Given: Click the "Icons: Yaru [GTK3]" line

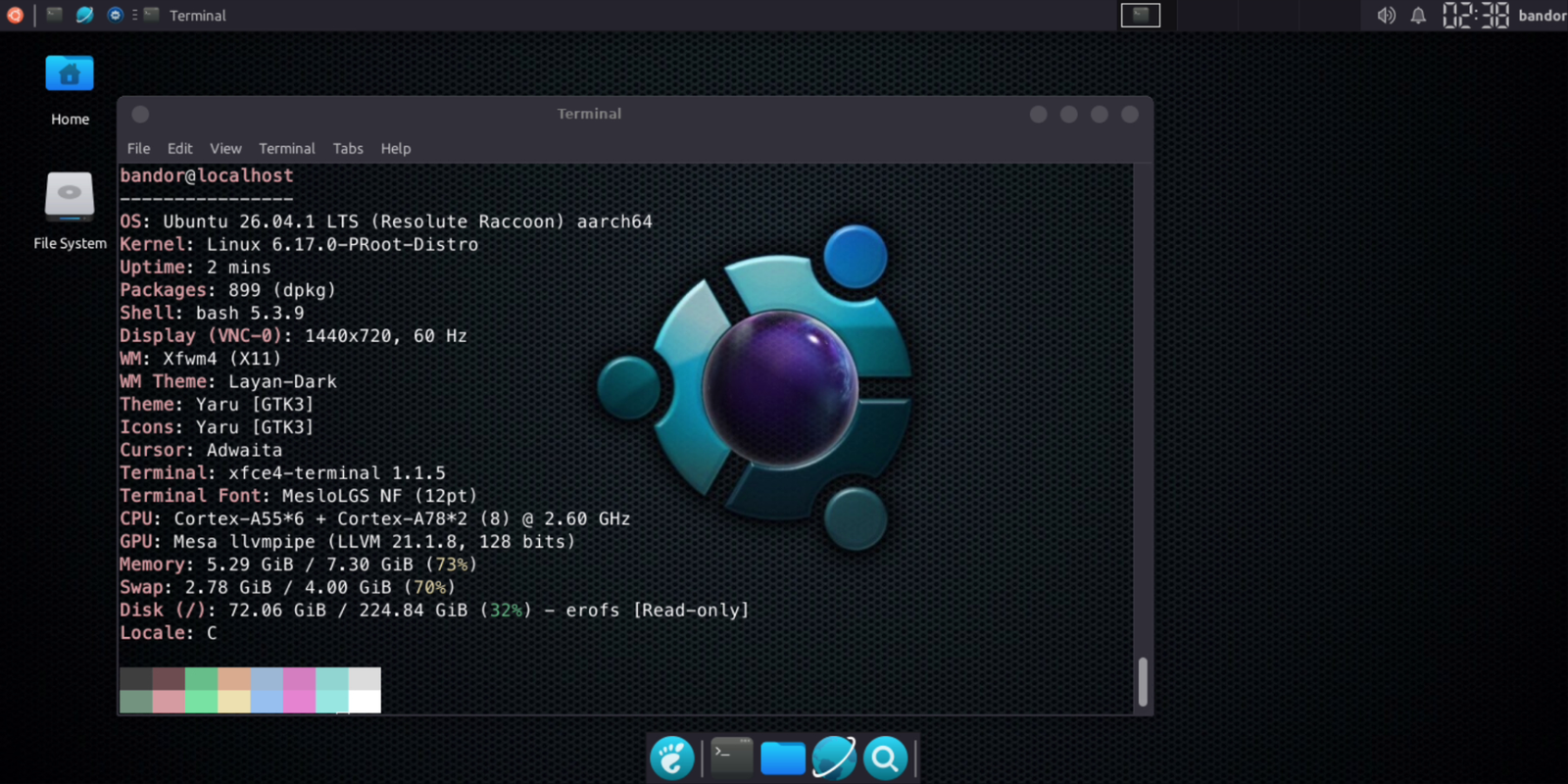Looking at the screenshot, I should click(x=217, y=427).
